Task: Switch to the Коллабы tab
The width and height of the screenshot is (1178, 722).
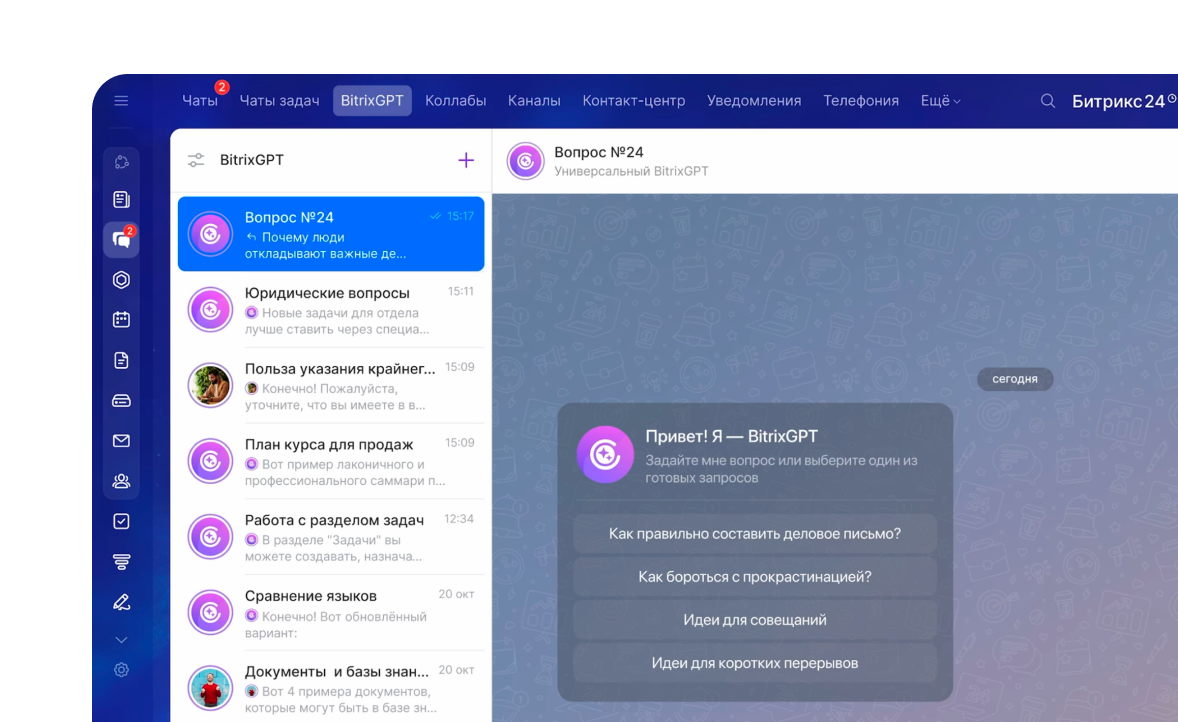Action: click(455, 101)
